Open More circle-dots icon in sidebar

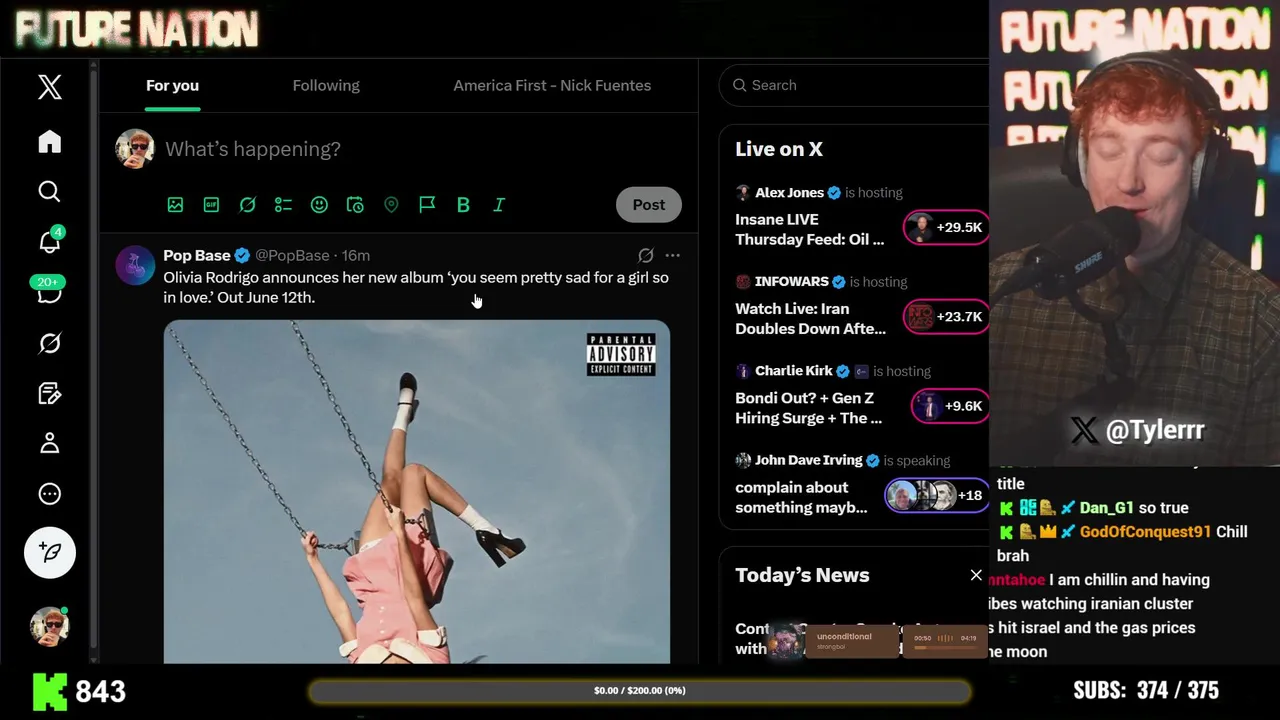click(49, 494)
